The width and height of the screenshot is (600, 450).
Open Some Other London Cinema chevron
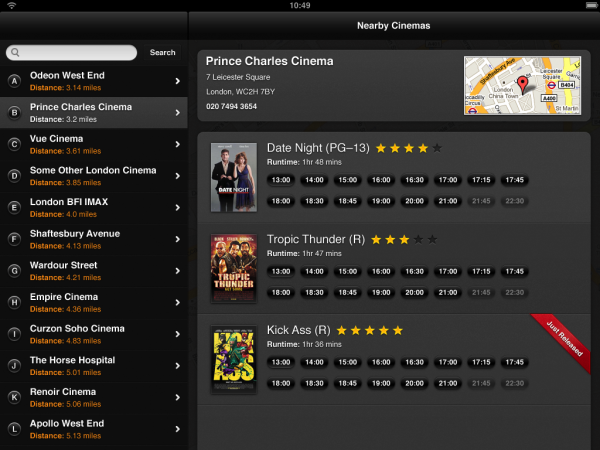178,176
